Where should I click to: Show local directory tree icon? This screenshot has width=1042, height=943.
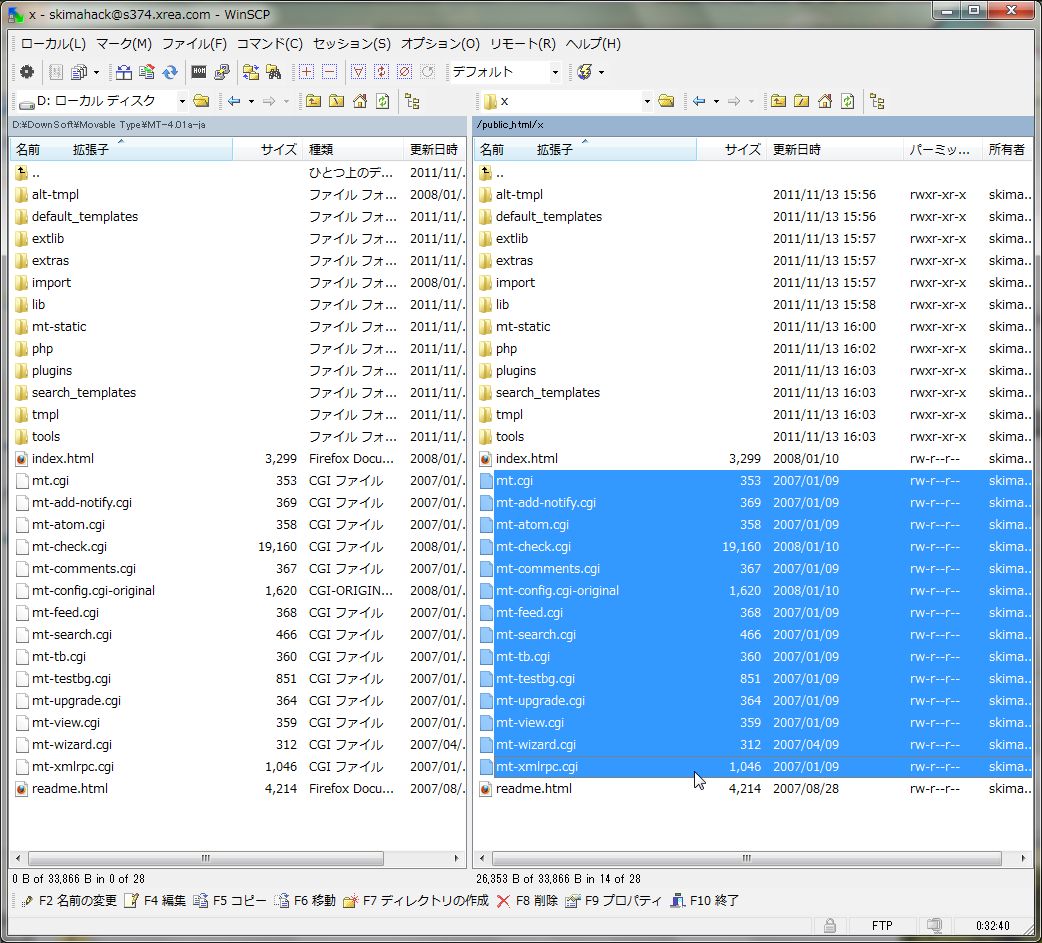412,101
